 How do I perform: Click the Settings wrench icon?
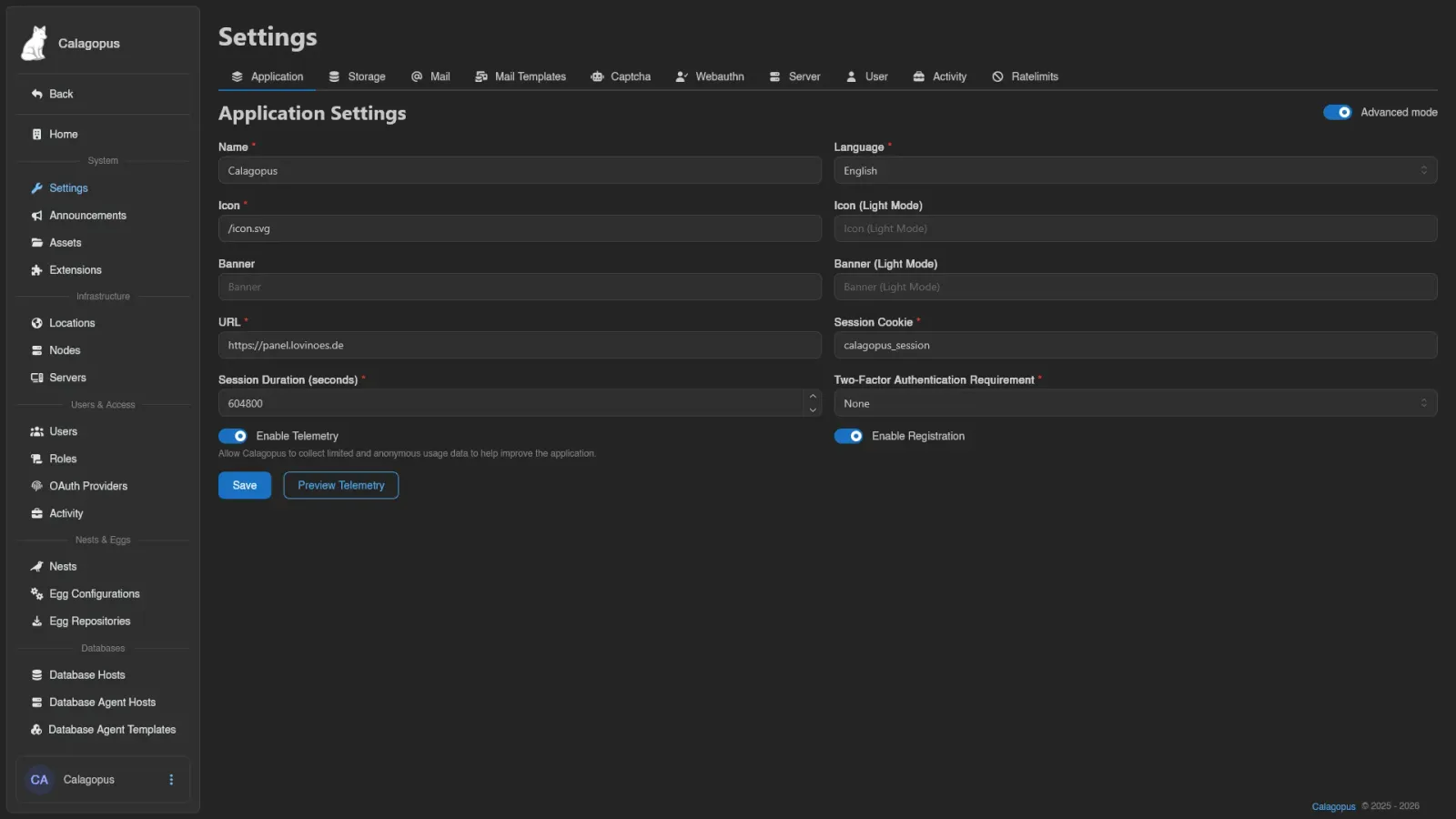tap(37, 188)
